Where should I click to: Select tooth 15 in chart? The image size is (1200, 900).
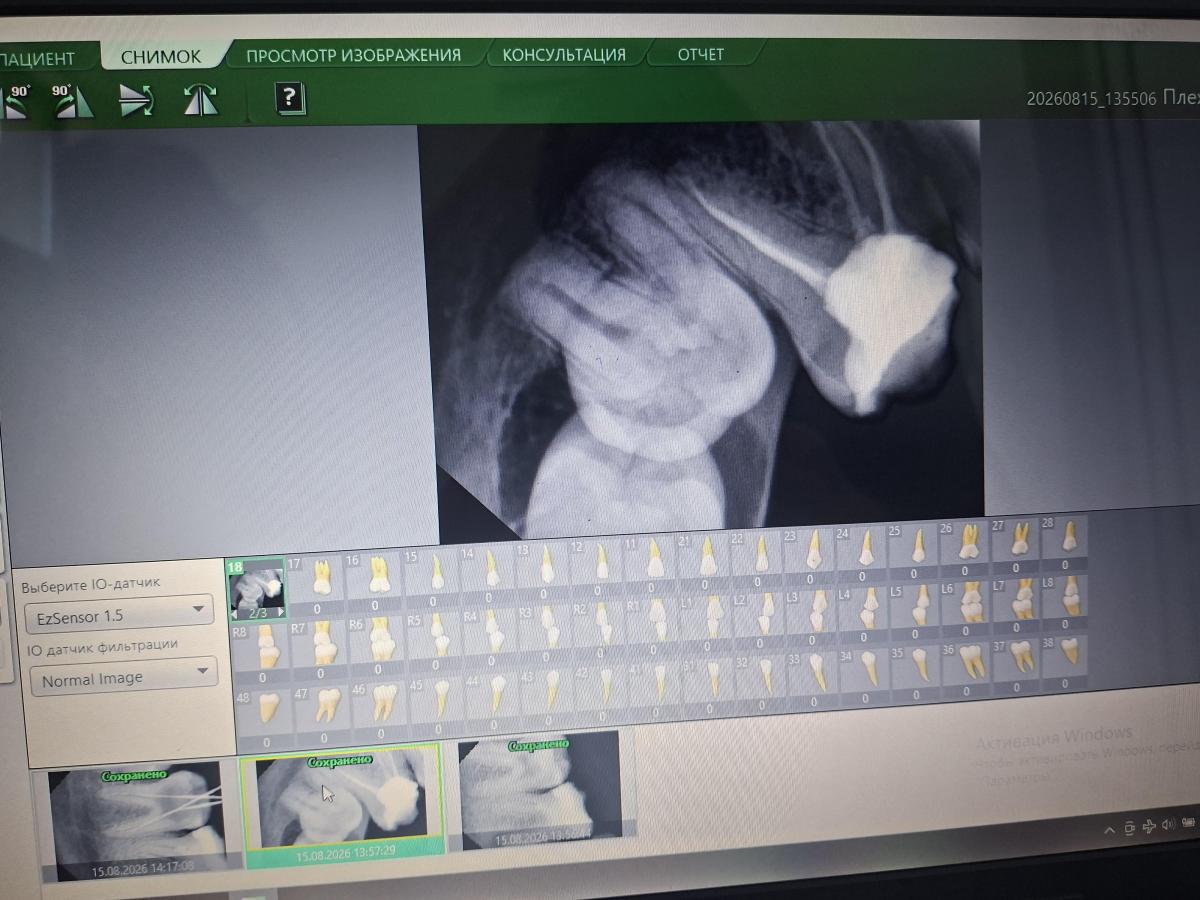(432, 578)
